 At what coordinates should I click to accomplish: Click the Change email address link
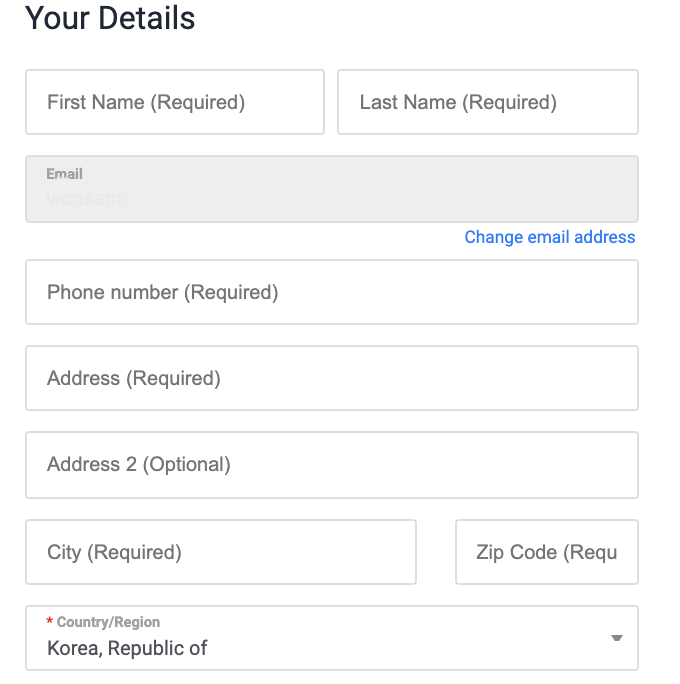click(550, 237)
